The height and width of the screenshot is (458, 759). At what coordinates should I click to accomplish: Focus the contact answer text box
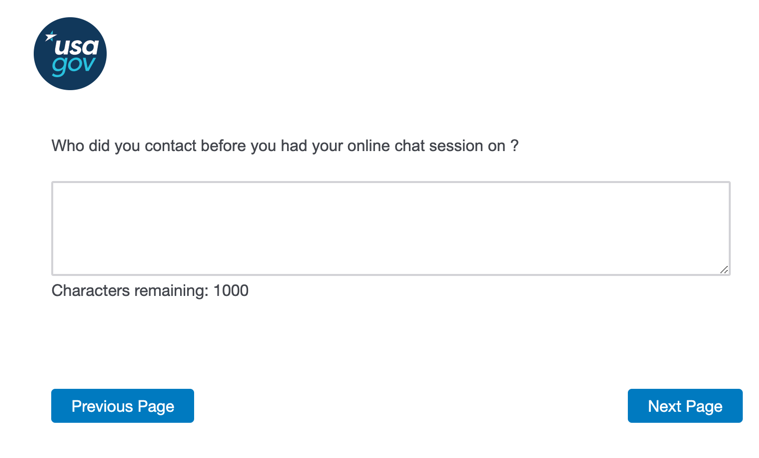pos(390,228)
